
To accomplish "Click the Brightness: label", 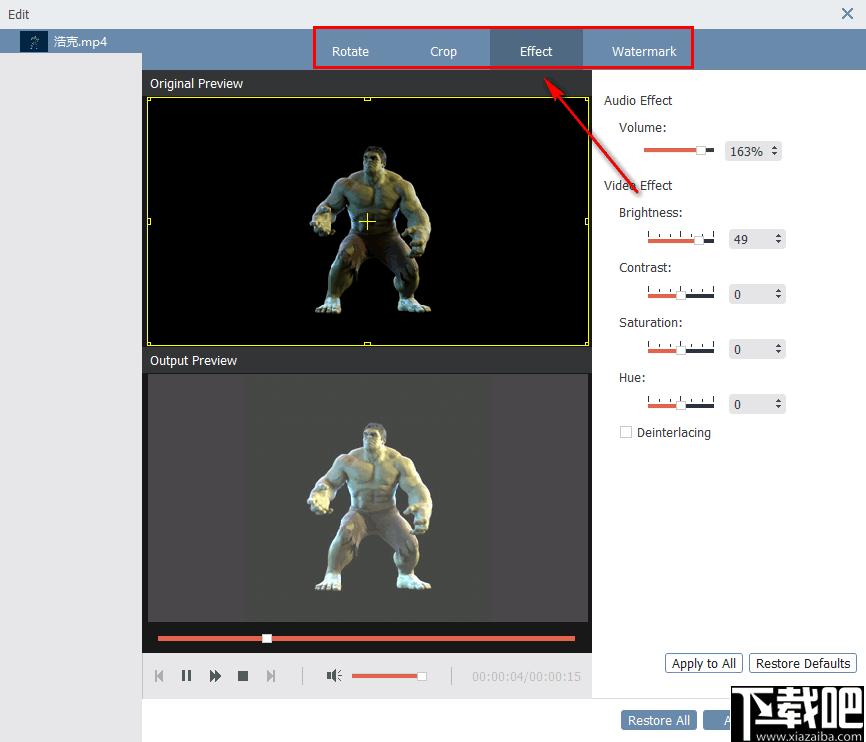I will click(651, 213).
